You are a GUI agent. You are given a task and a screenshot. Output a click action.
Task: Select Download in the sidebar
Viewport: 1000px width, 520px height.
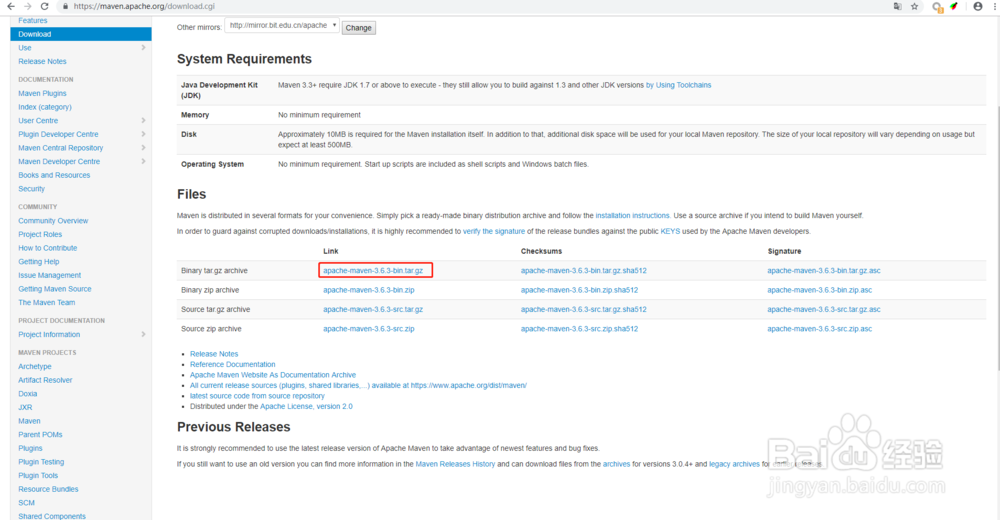click(x=81, y=34)
